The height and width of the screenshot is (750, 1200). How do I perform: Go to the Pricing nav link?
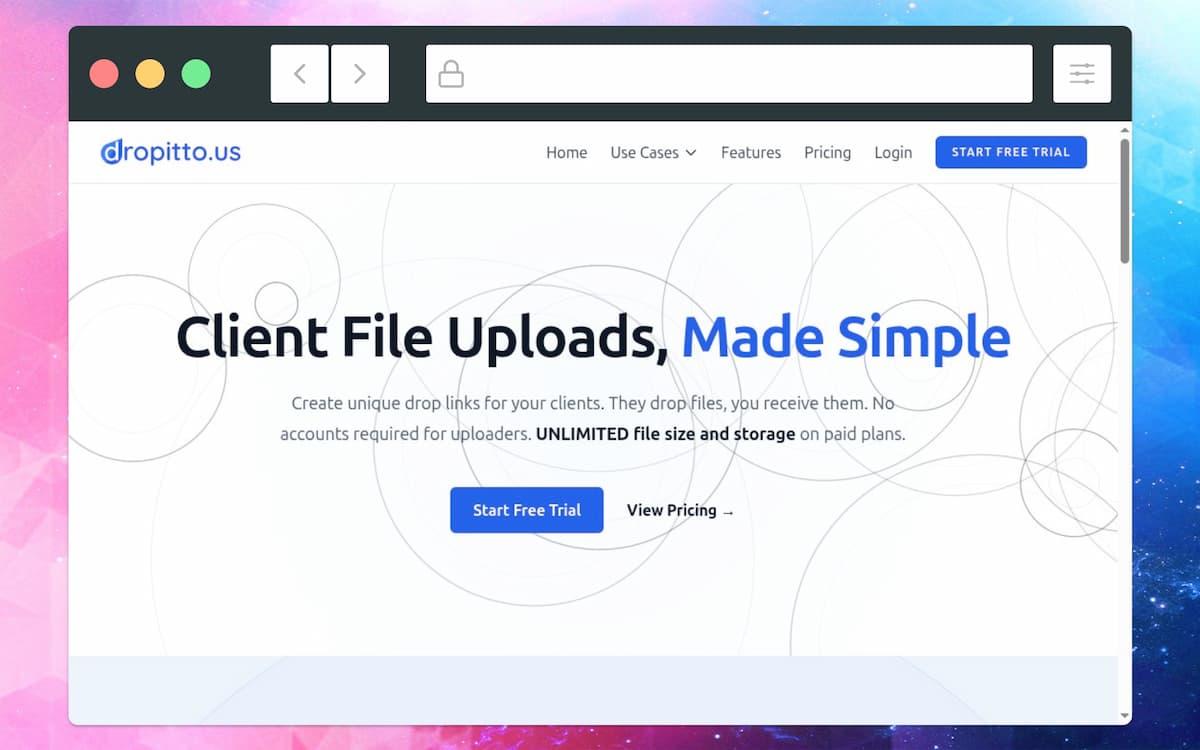click(827, 153)
